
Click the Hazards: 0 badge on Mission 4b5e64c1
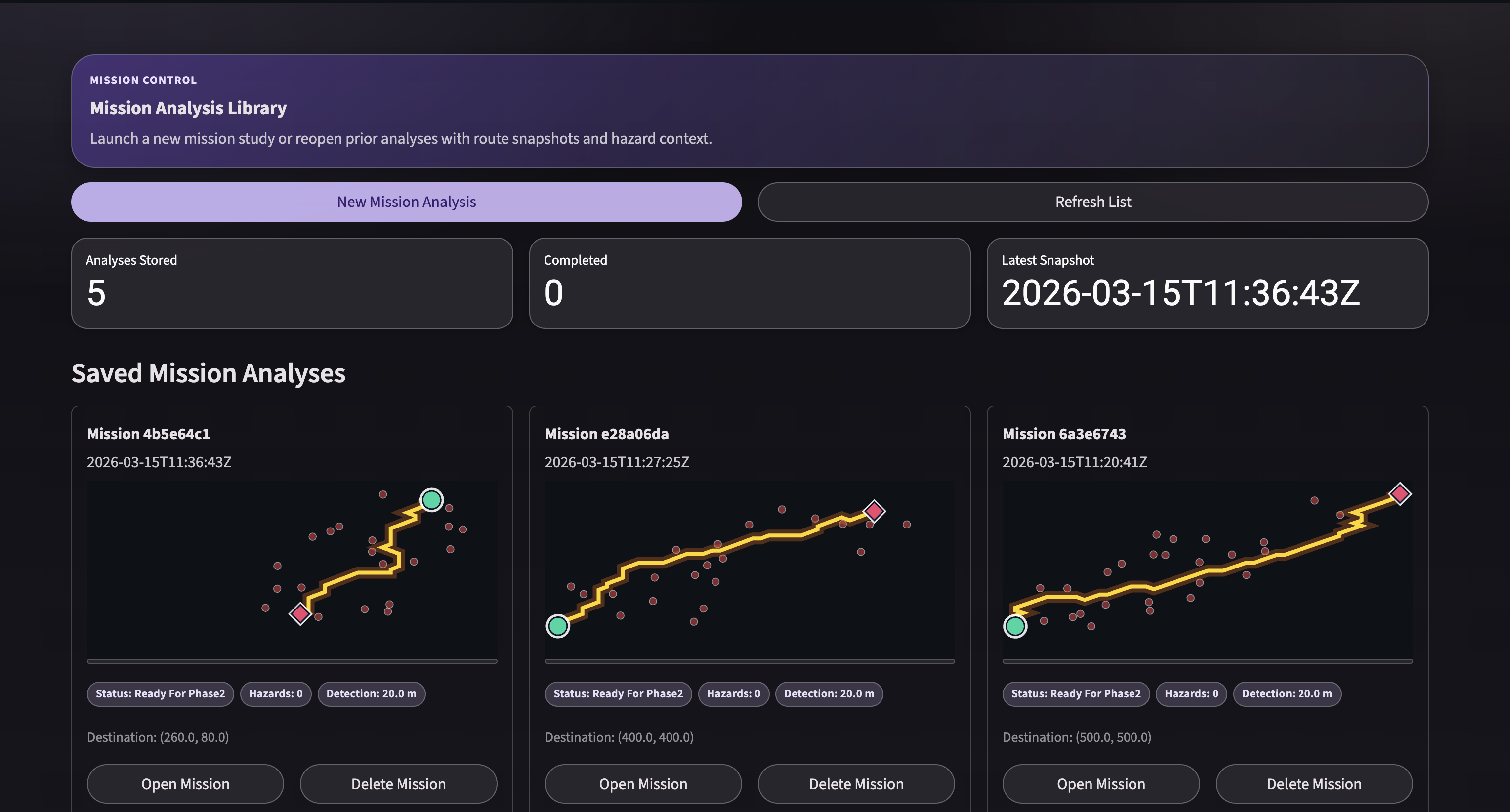click(x=276, y=693)
